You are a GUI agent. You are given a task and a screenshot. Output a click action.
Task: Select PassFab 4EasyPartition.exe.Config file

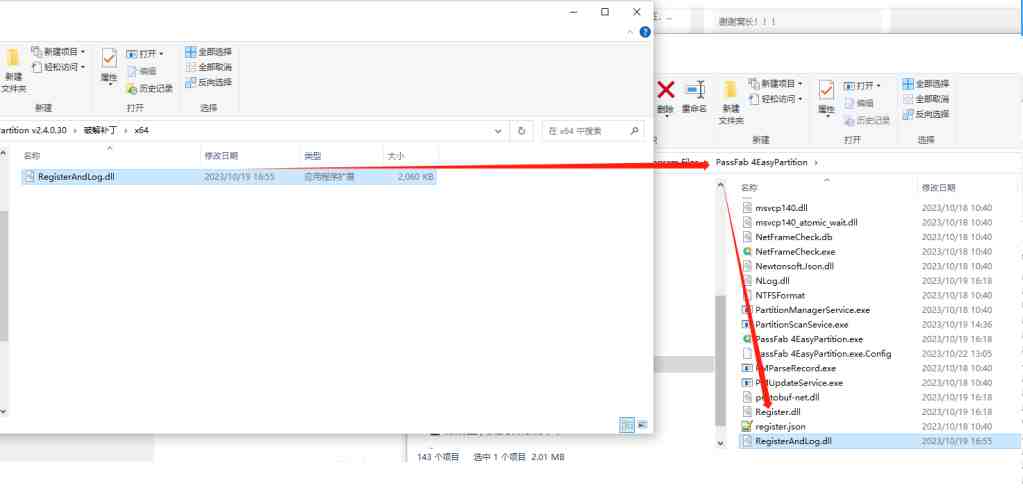click(823, 354)
